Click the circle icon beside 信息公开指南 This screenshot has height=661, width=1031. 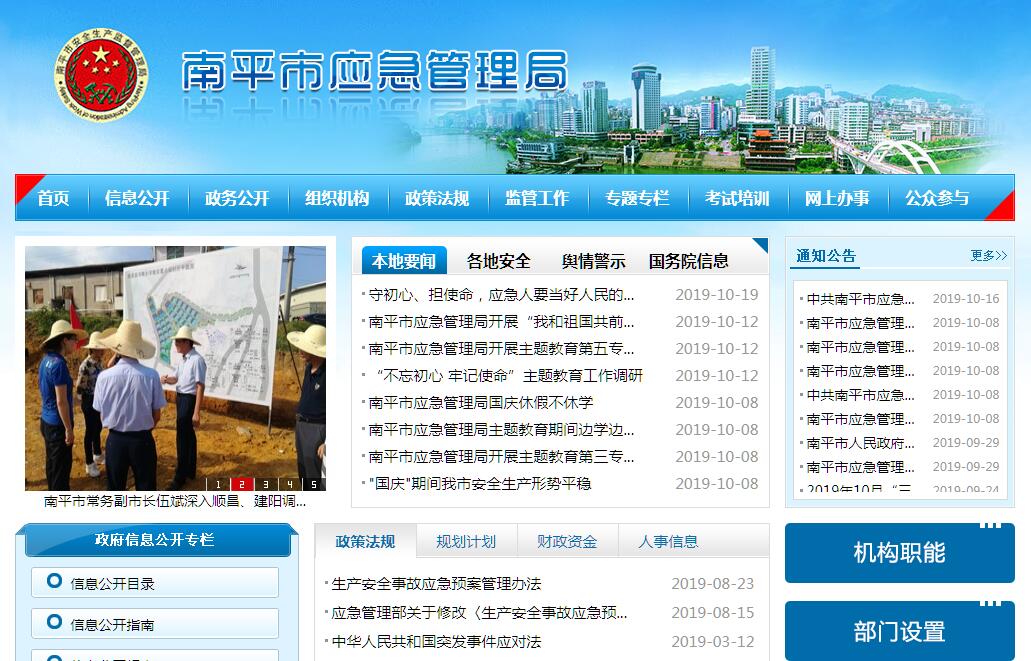[53, 623]
